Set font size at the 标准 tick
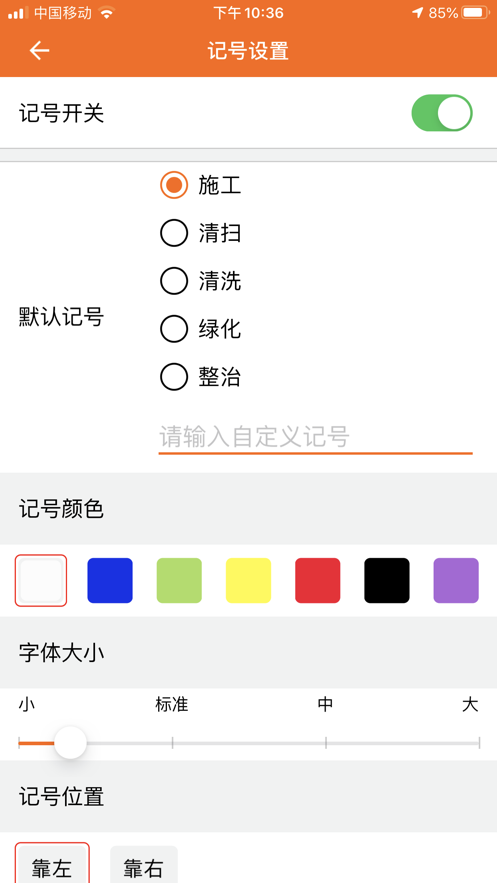Image resolution: width=497 pixels, height=883 pixels. click(172, 743)
